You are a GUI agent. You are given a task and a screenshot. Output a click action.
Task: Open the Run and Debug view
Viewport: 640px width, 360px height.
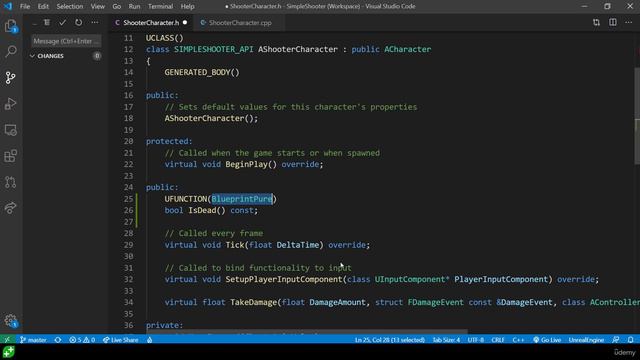[11, 104]
